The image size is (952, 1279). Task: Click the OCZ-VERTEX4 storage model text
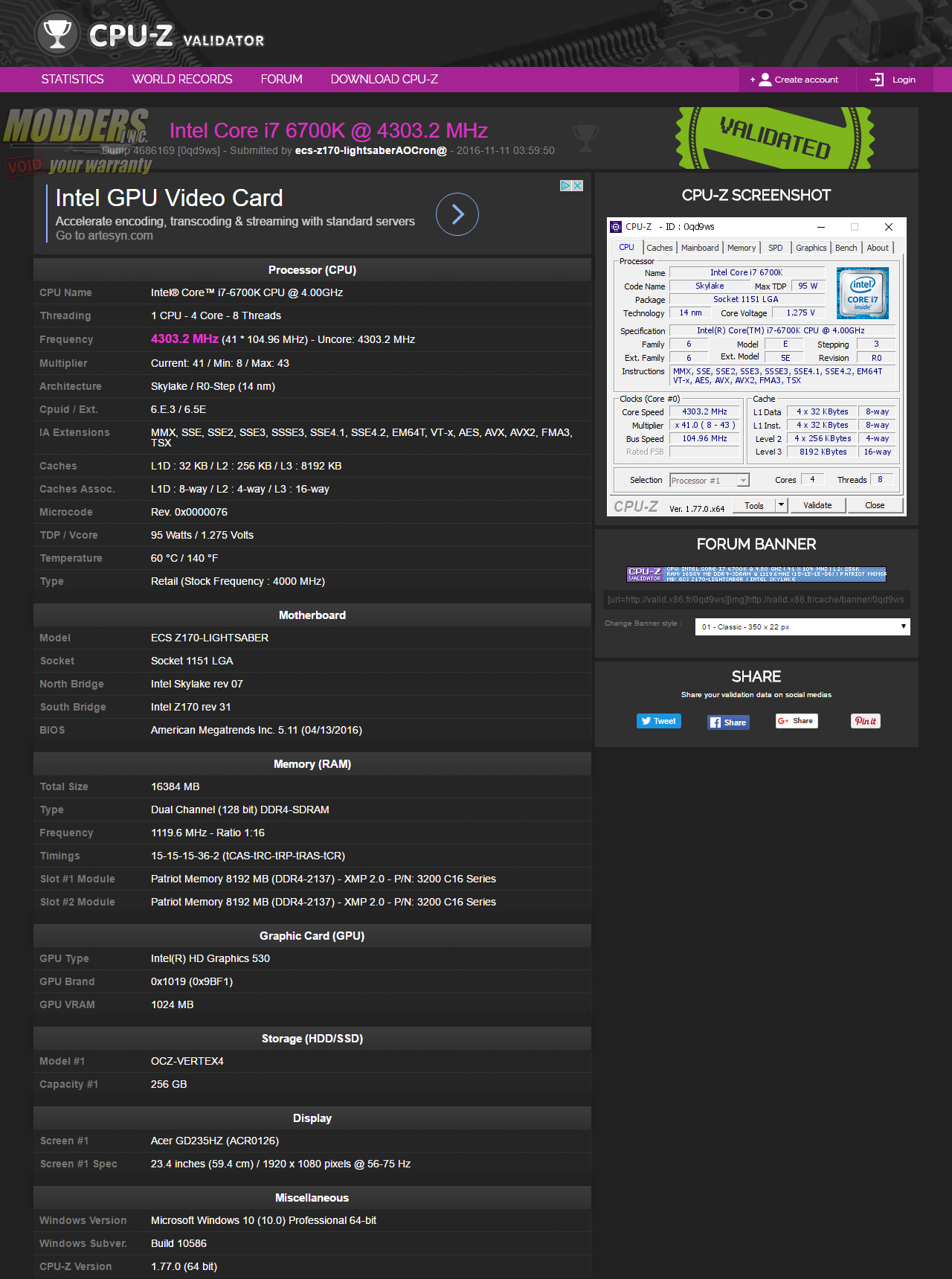coord(187,1061)
